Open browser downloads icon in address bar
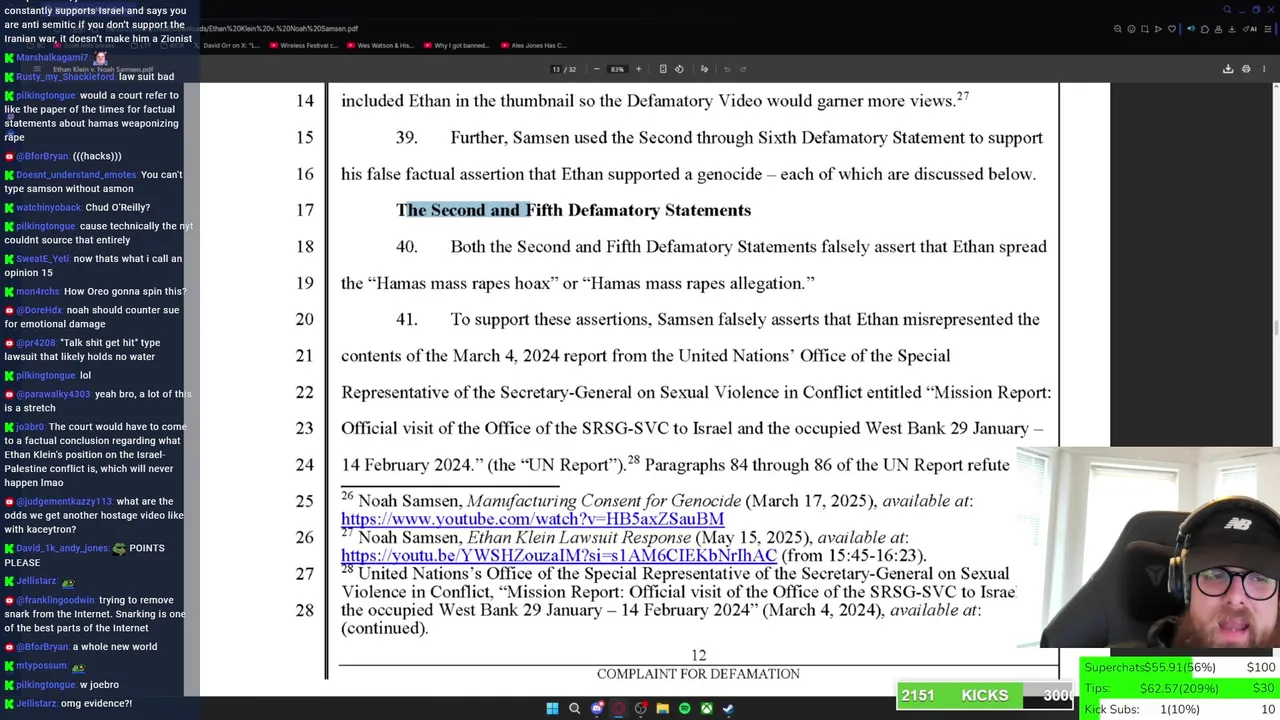This screenshot has width=1280, height=720. coord(1232,29)
